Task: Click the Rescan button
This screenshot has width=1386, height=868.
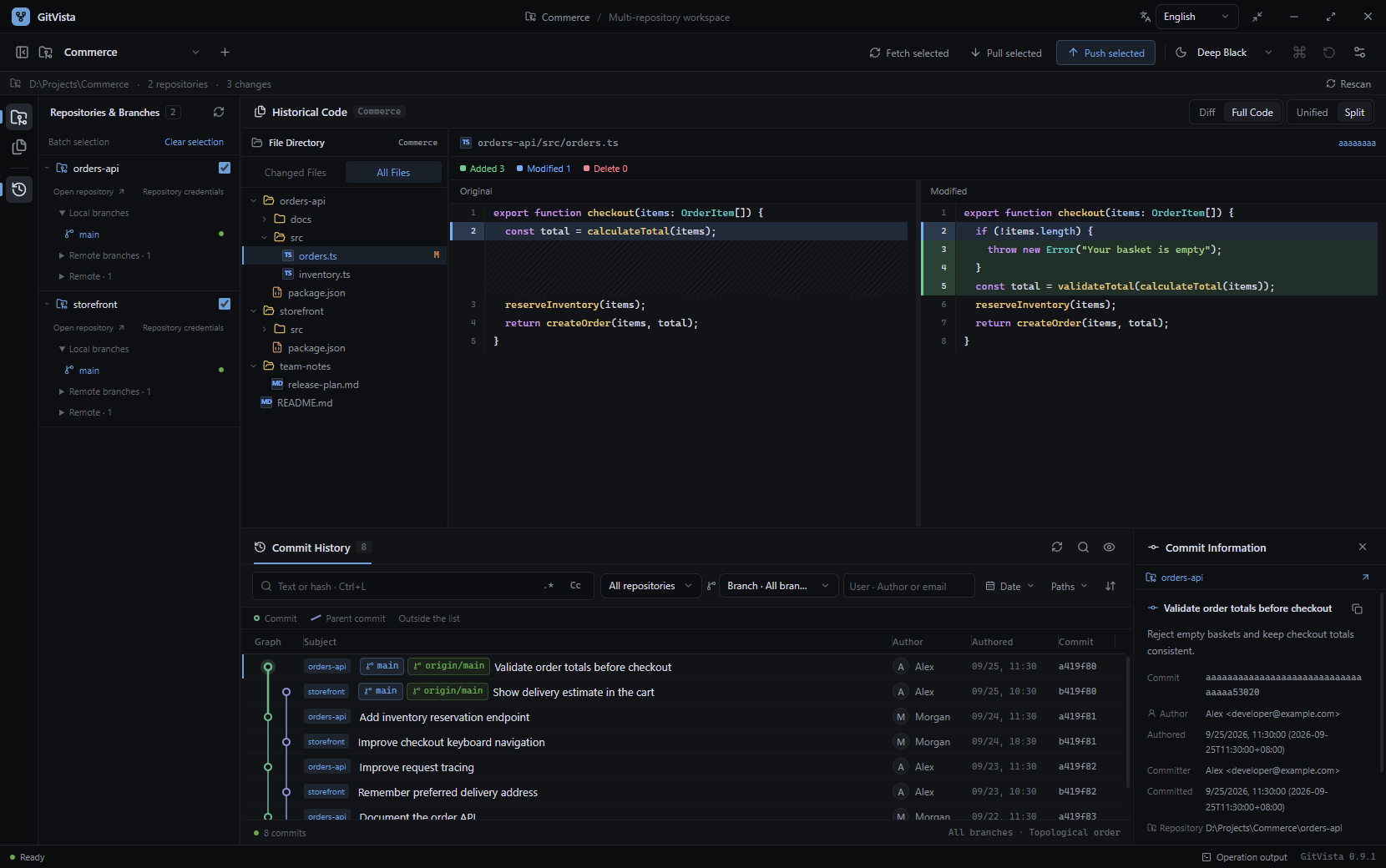Action: click(x=1348, y=84)
